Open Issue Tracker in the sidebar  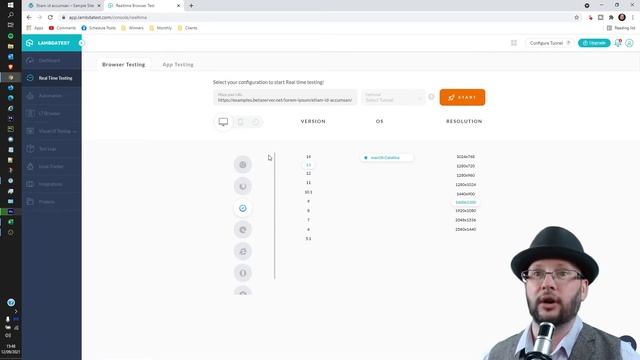[x=51, y=167]
